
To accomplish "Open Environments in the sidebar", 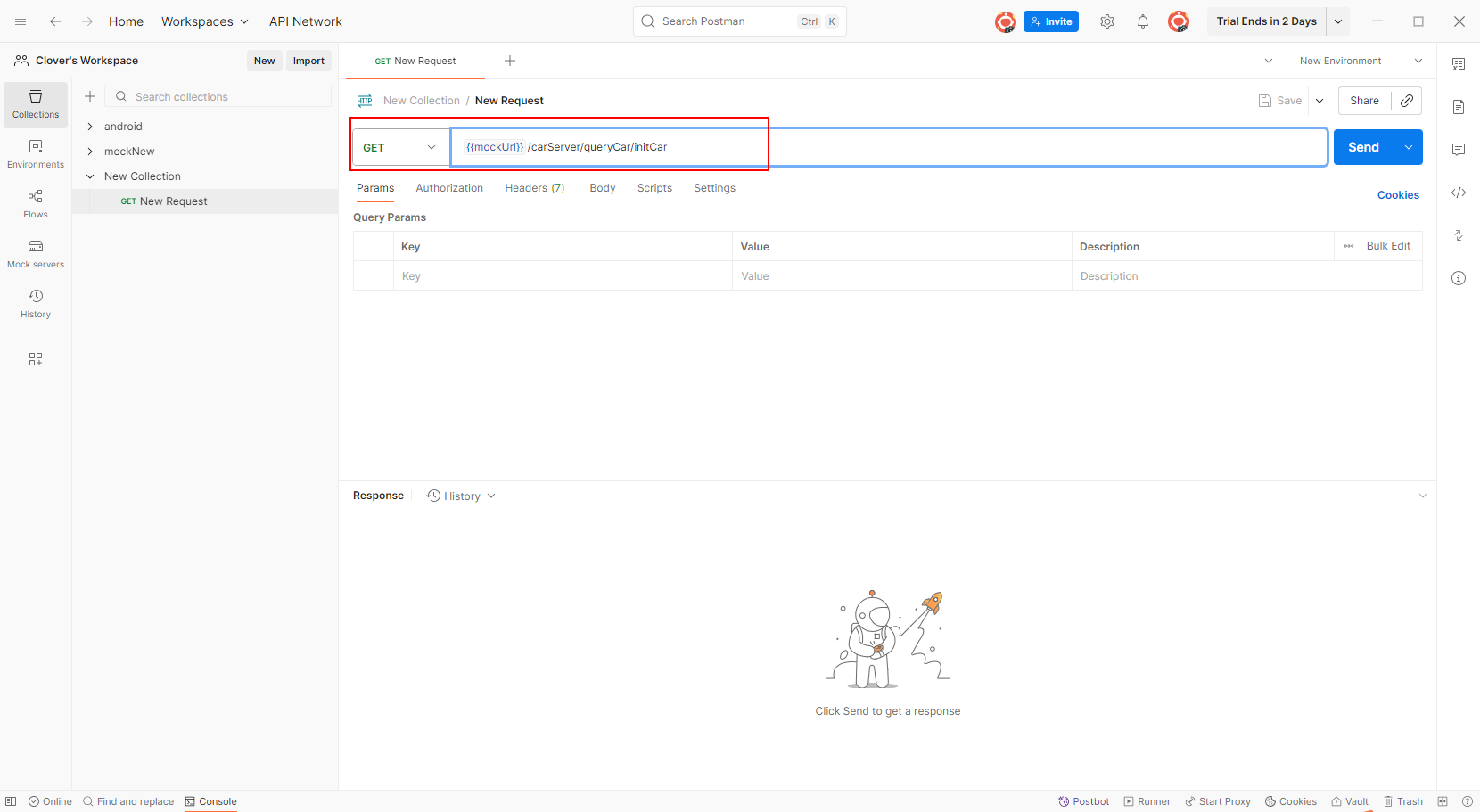I will (36, 155).
